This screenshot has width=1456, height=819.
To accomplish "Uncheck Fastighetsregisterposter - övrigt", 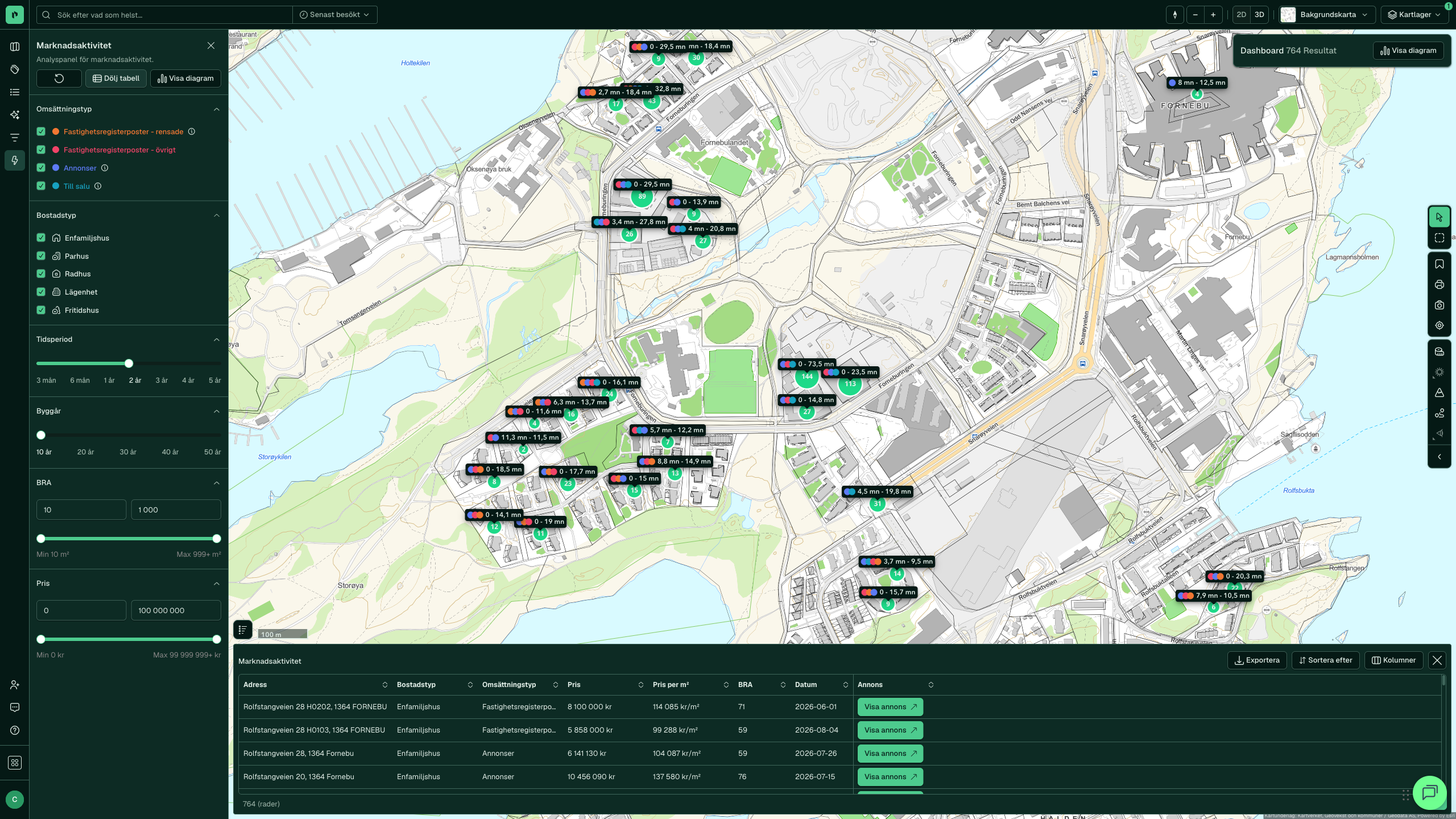I will click(x=41, y=150).
